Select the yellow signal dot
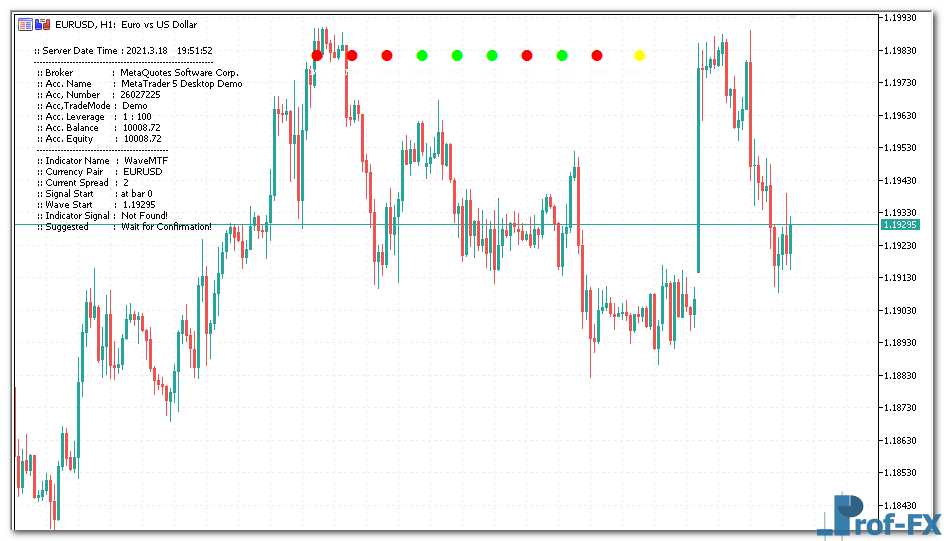 point(640,56)
